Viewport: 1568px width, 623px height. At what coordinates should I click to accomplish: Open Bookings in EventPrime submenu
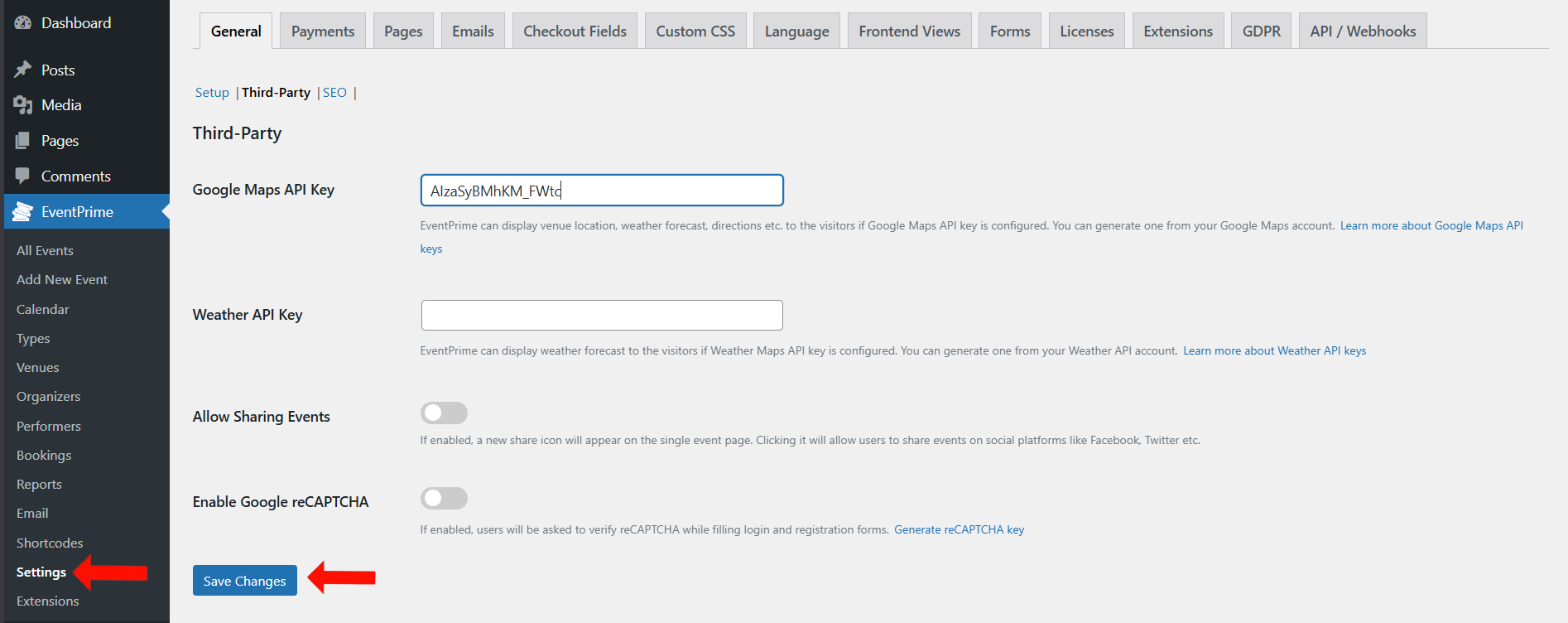44,456
